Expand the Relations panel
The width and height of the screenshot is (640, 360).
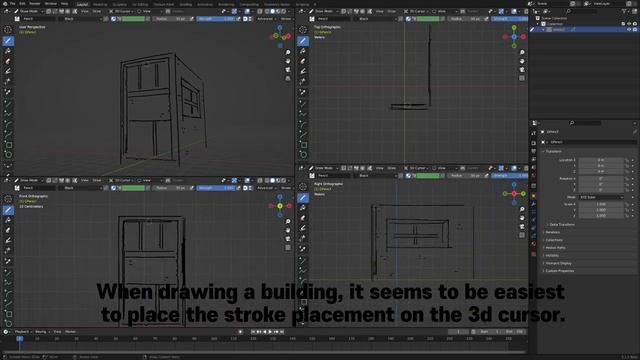coord(553,232)
